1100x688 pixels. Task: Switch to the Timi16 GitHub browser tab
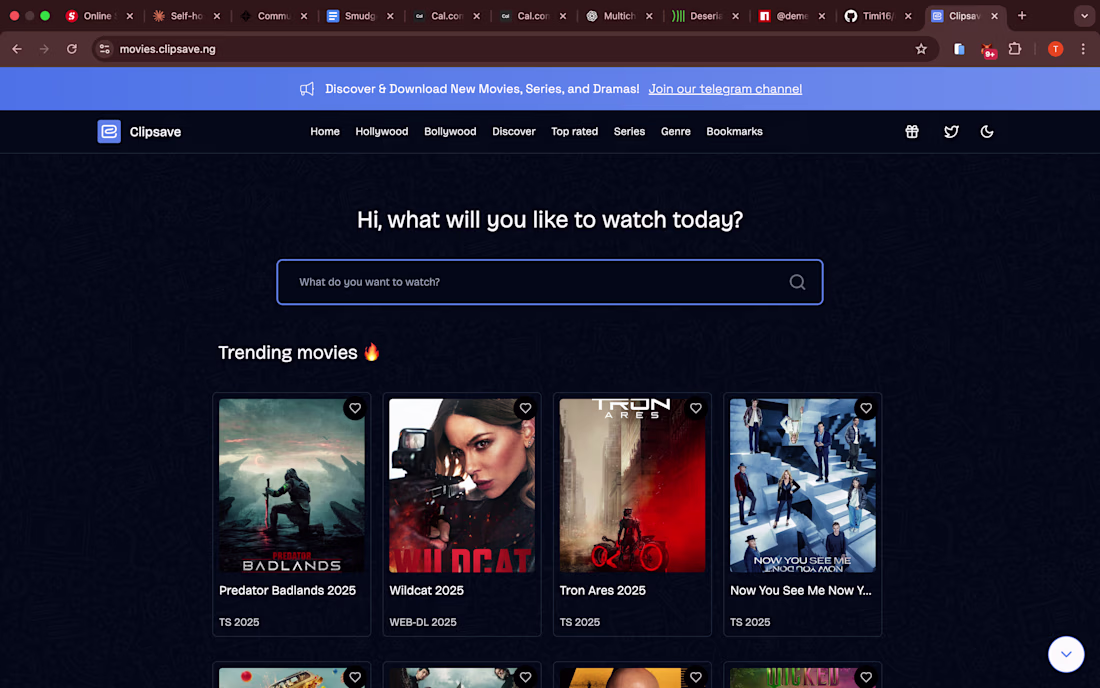click(877, 15)
